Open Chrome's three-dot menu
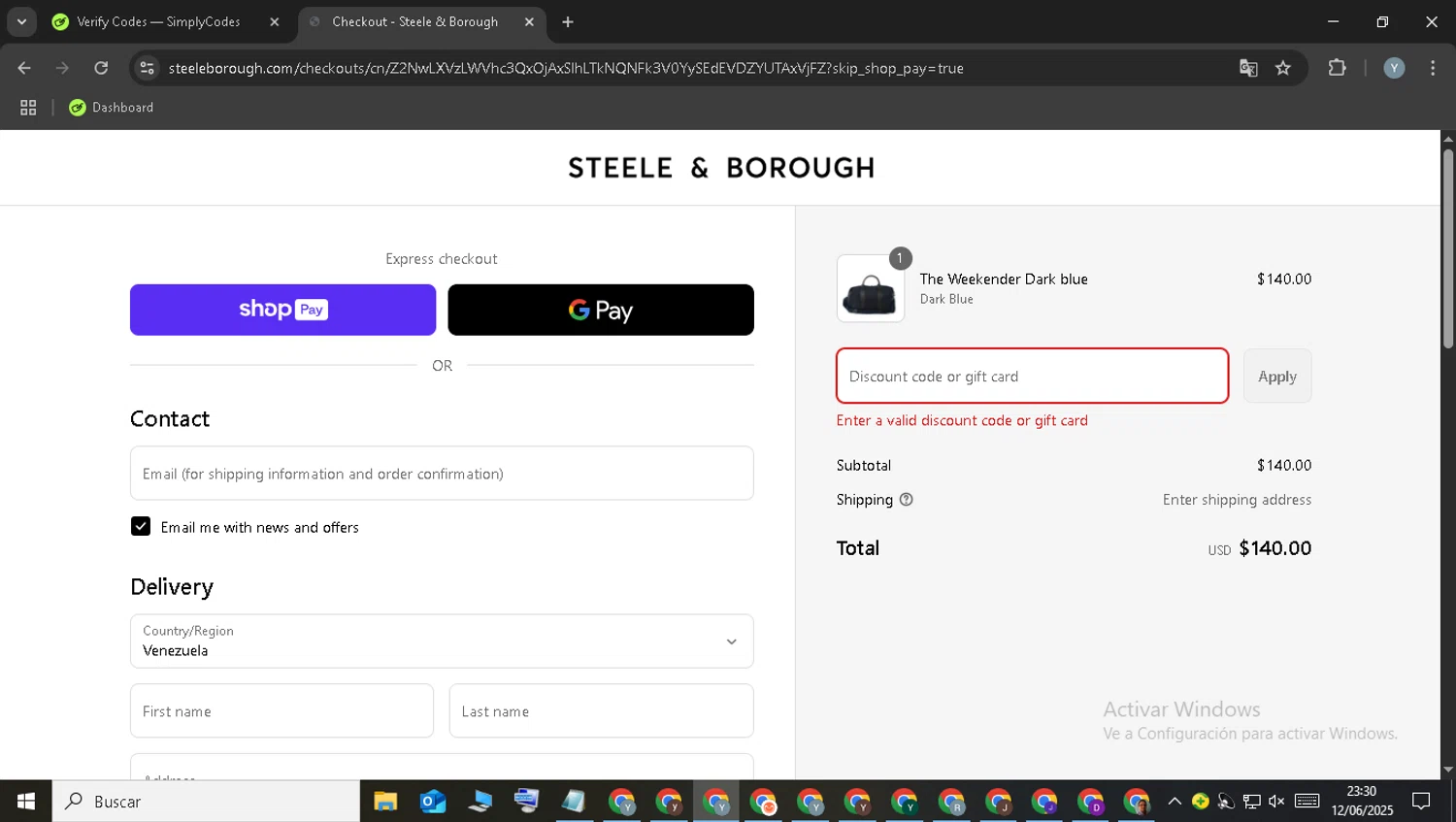 [1433, 68]
